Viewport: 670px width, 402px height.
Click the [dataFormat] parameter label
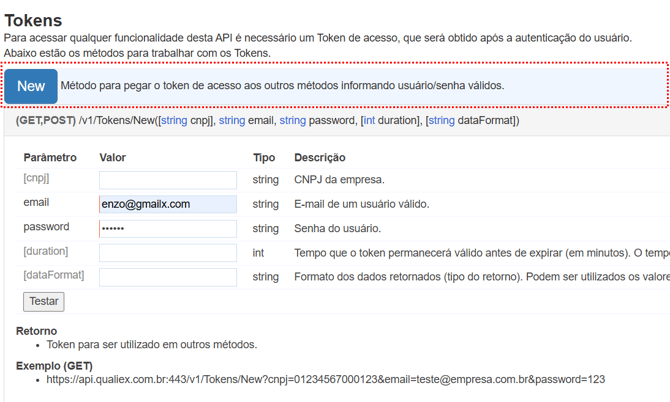[x=53, y=275]
